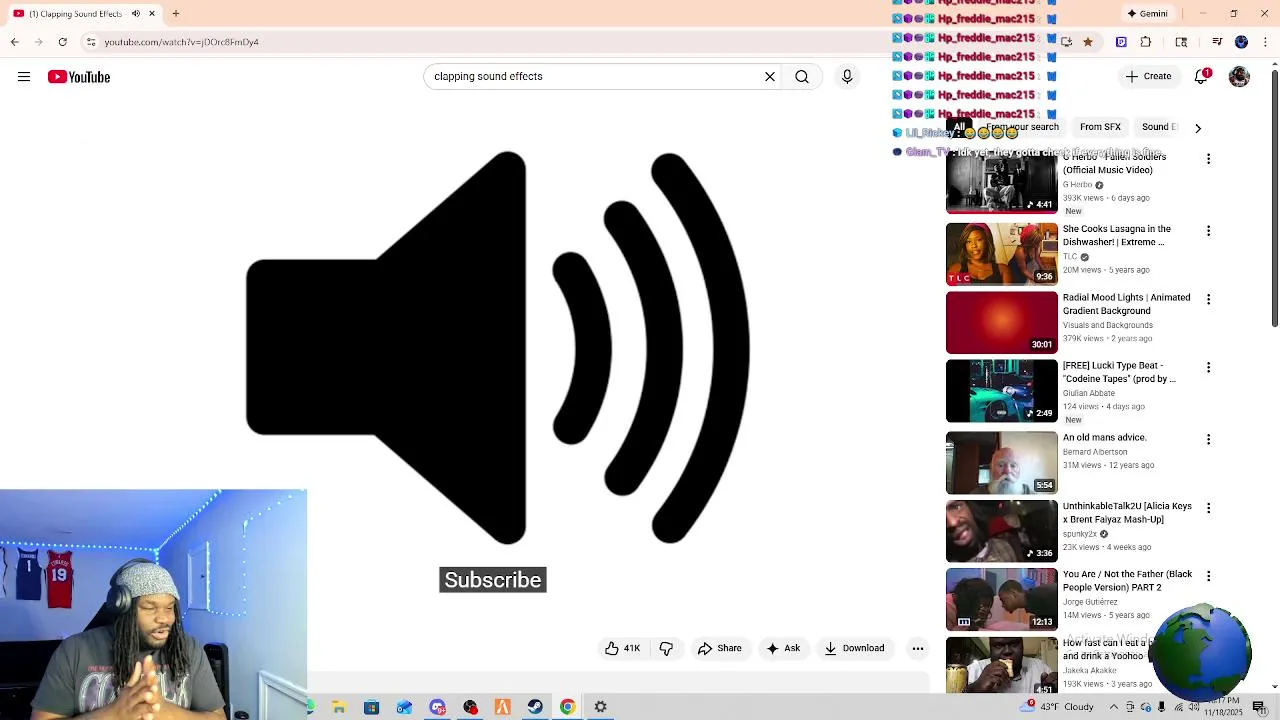Show hidden tray icons chevron
Viewport: 1280px width, 720px height.
[1113, 707]
